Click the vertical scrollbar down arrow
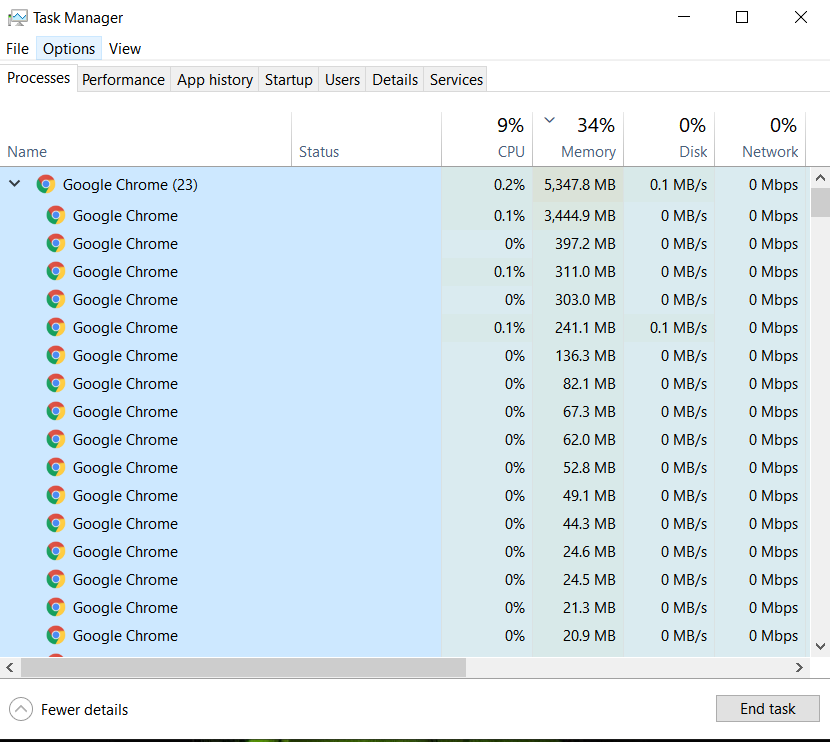830x742 pixels. click(x=820, y=646)
